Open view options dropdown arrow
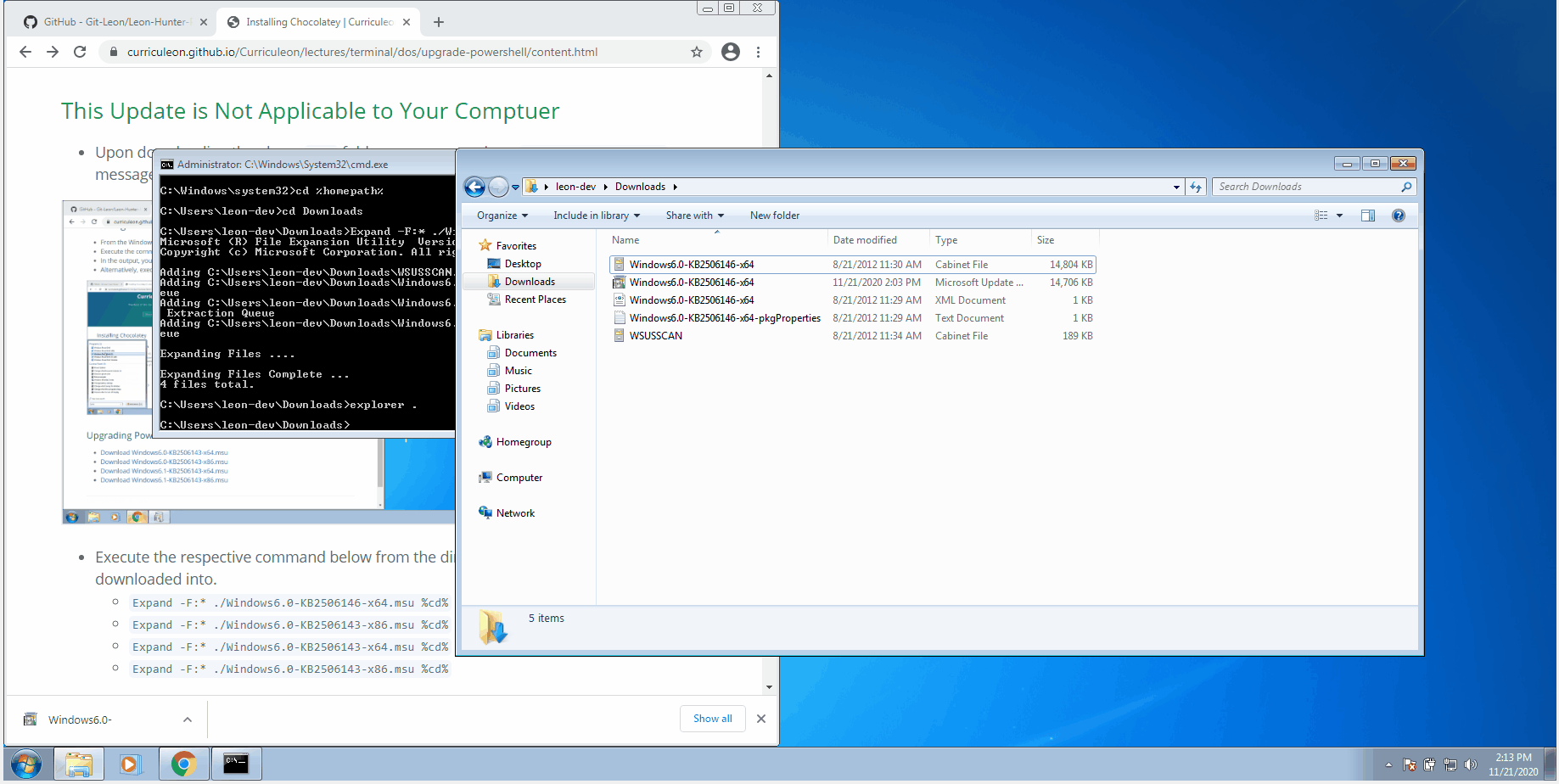Viewport: 1559px width, 784px height. [x=1339, y=216]
